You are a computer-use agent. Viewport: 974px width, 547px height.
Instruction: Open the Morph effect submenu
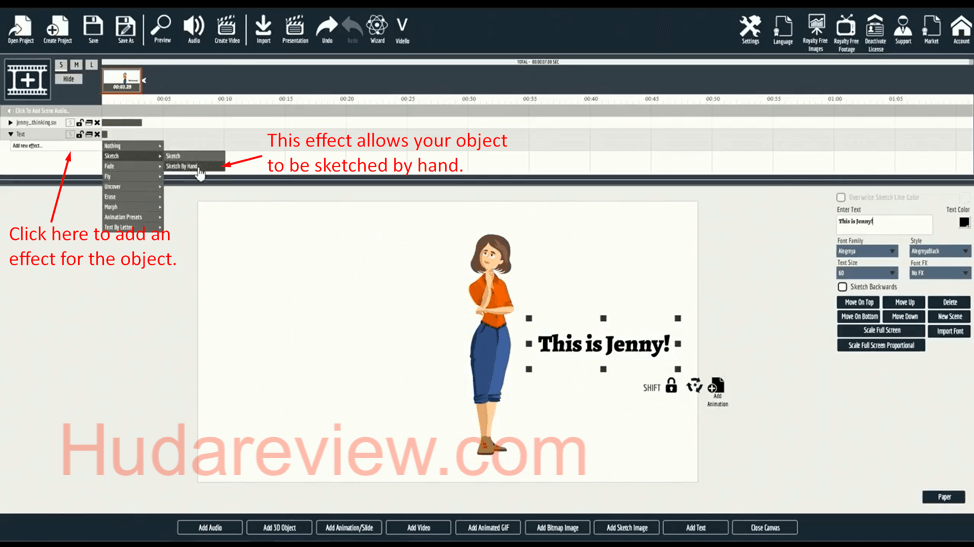tap(133, 207)
